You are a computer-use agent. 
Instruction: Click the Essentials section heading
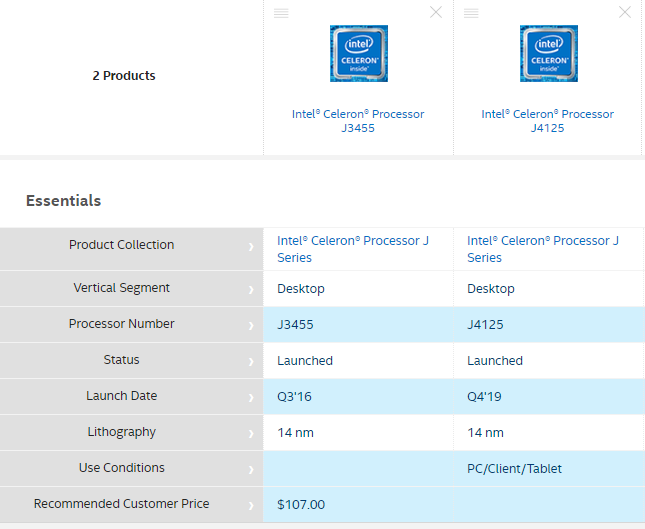(63, 201)
